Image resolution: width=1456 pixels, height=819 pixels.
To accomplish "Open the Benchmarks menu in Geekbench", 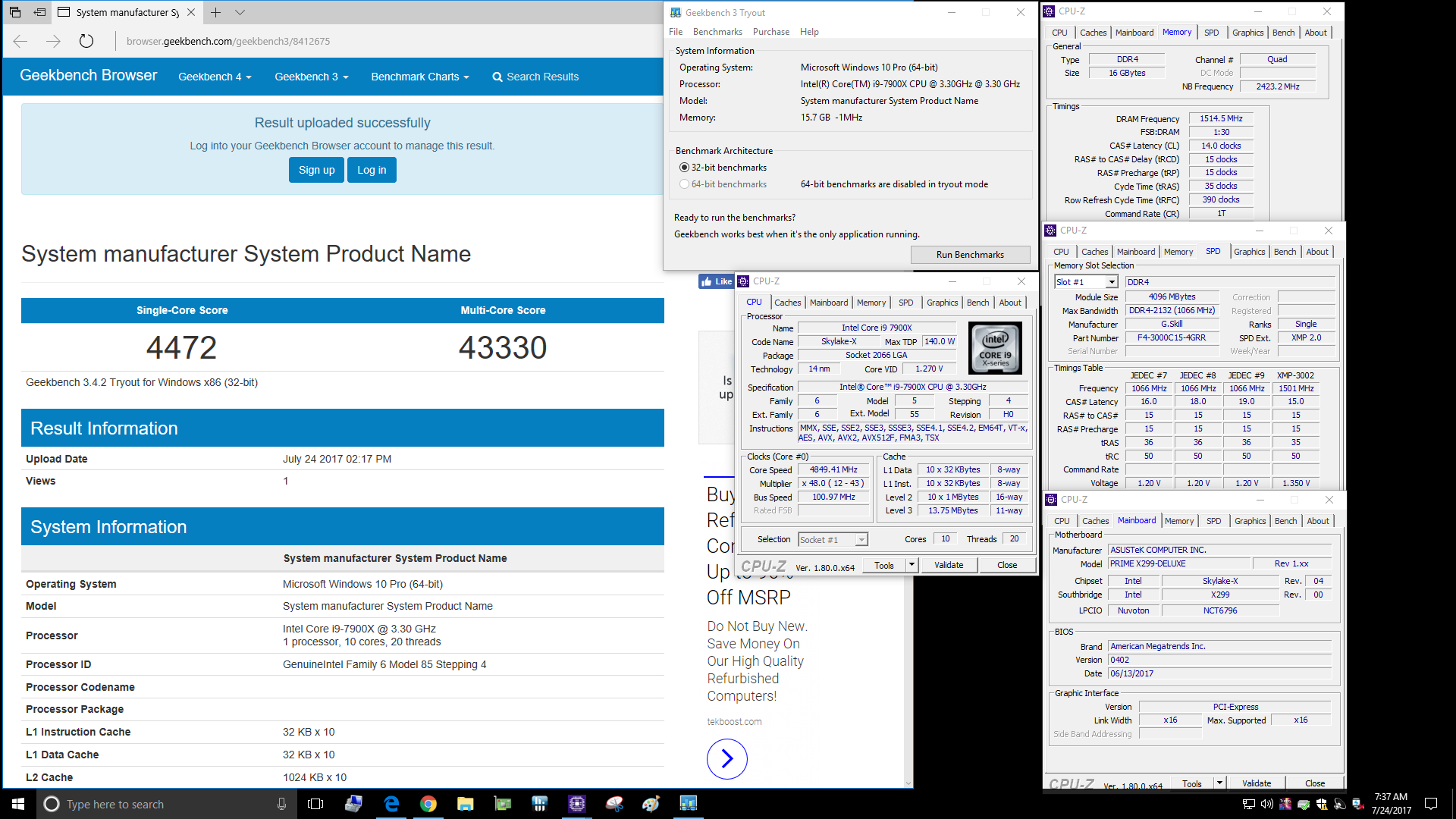I will [717, 32].
